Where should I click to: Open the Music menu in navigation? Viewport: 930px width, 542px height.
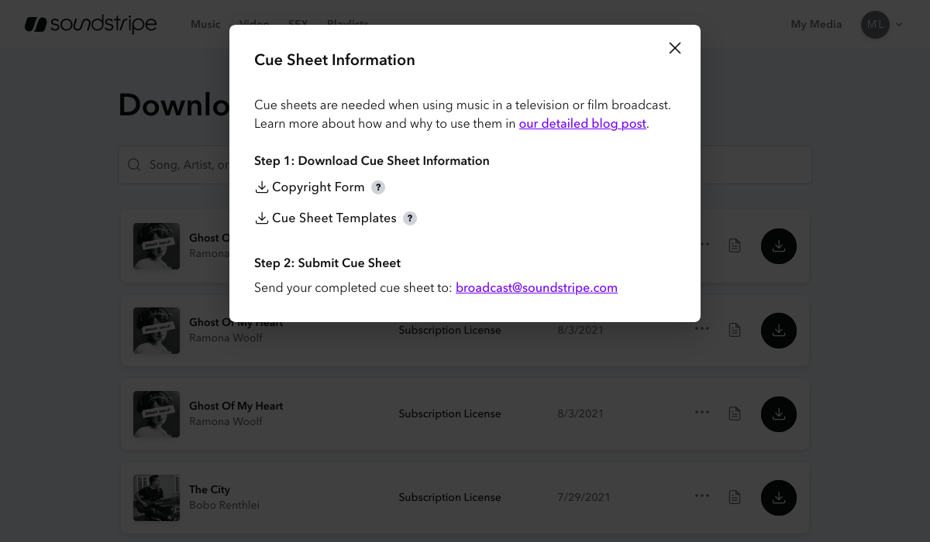click(205, 24)
